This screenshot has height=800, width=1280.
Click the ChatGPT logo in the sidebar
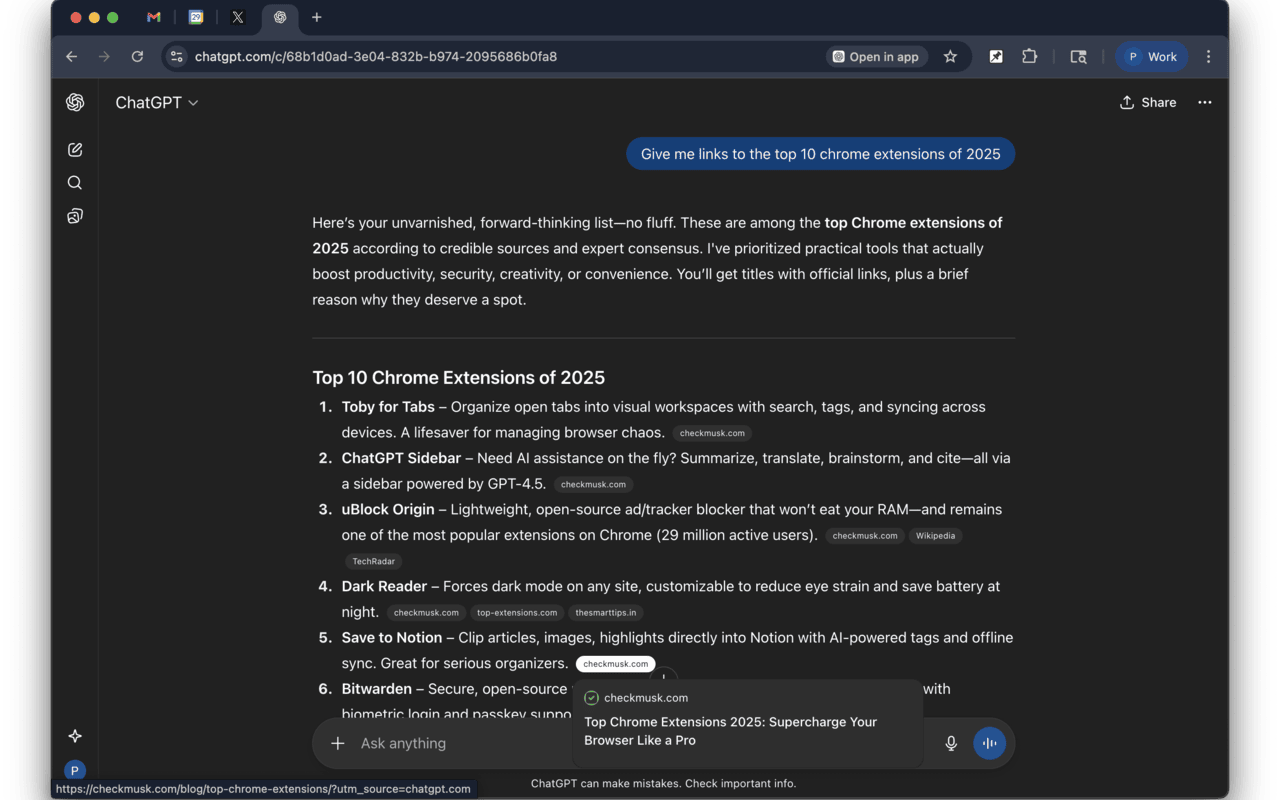click(75, 102)
